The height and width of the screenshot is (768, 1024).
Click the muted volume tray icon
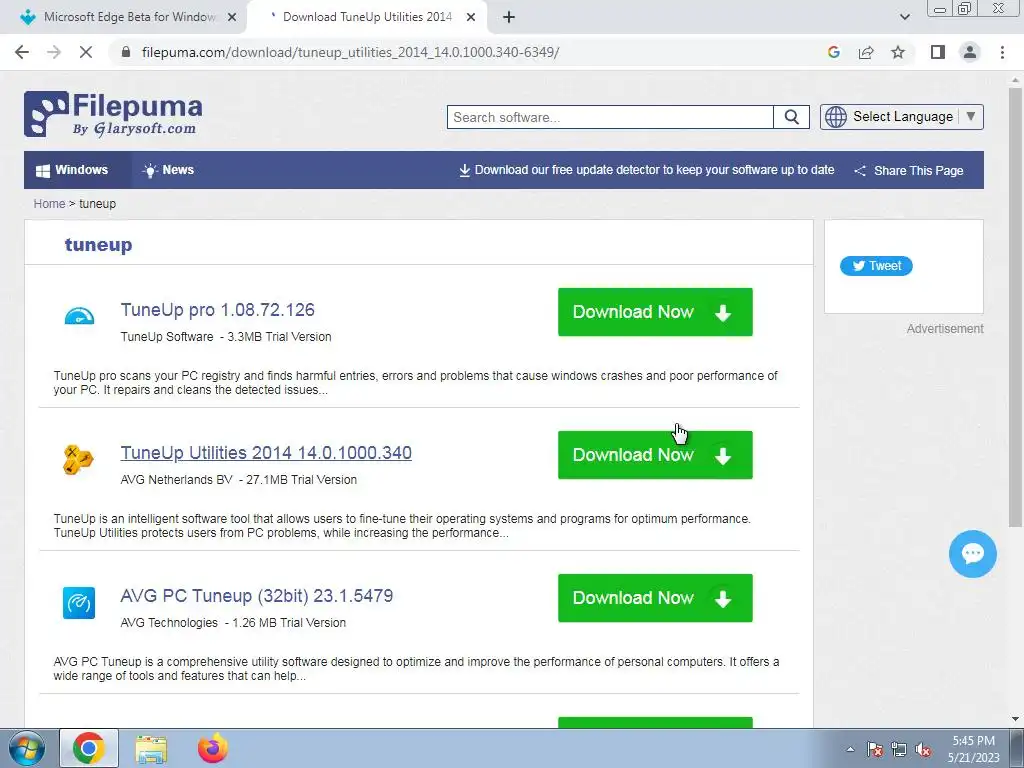pyautogui.click(x=923, y=749)
